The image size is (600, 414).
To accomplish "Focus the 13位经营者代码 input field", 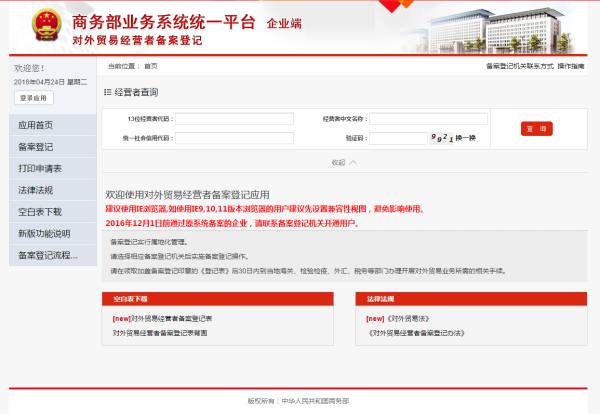I will point(234,119).
